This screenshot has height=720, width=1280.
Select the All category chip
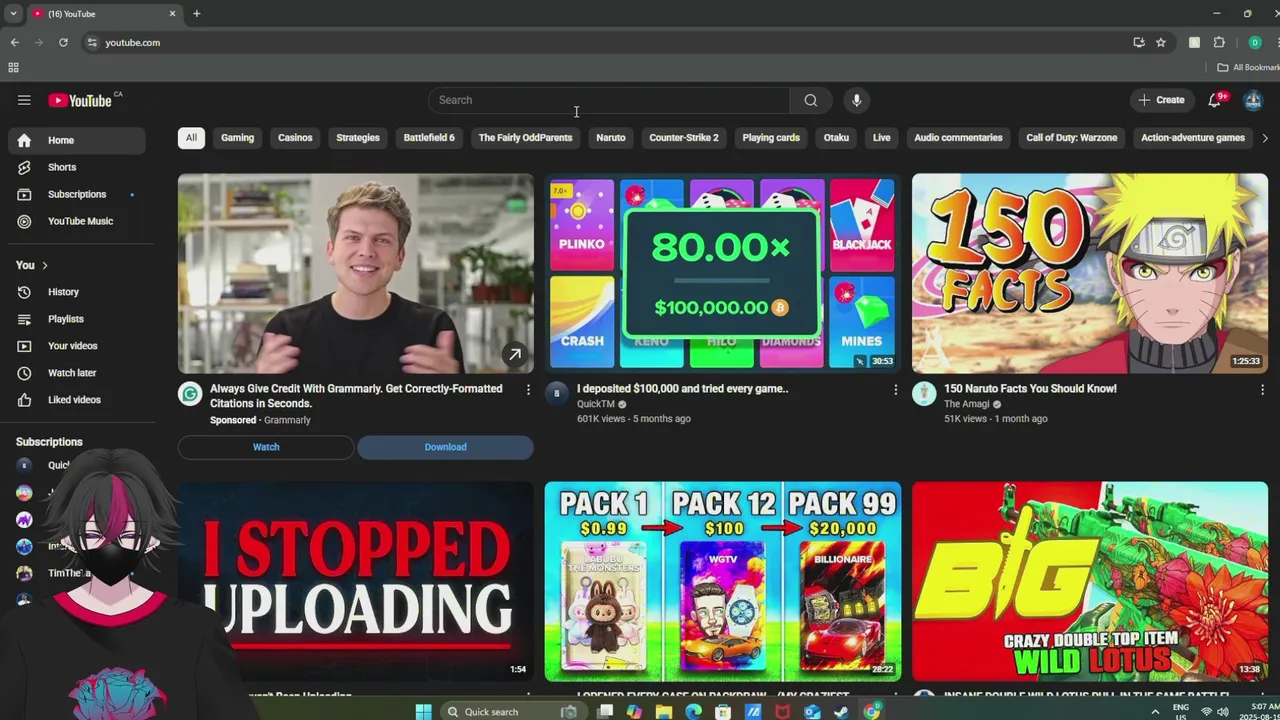(x=191, y=138)
